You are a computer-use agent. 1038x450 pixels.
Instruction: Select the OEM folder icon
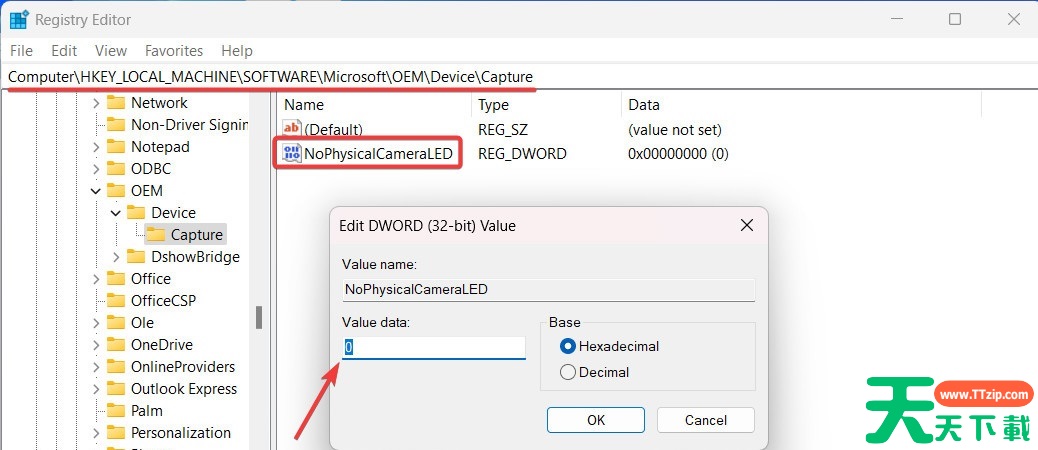click(x=116, y=191)
